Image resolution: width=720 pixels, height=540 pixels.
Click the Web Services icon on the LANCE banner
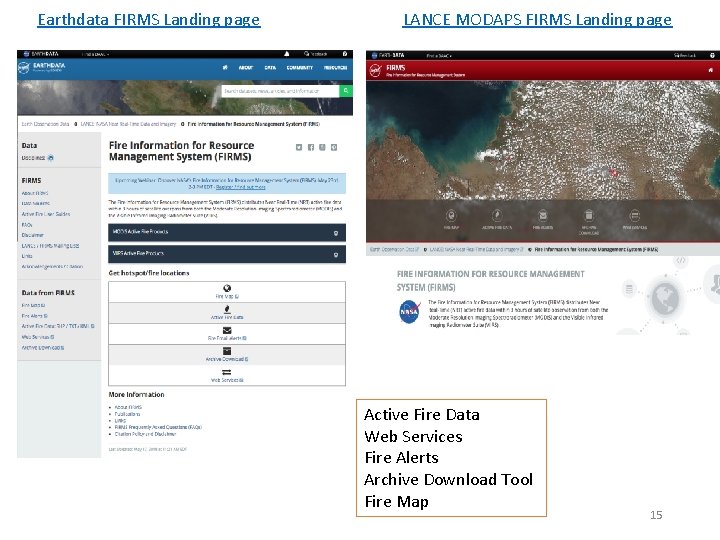click(635, 215)
